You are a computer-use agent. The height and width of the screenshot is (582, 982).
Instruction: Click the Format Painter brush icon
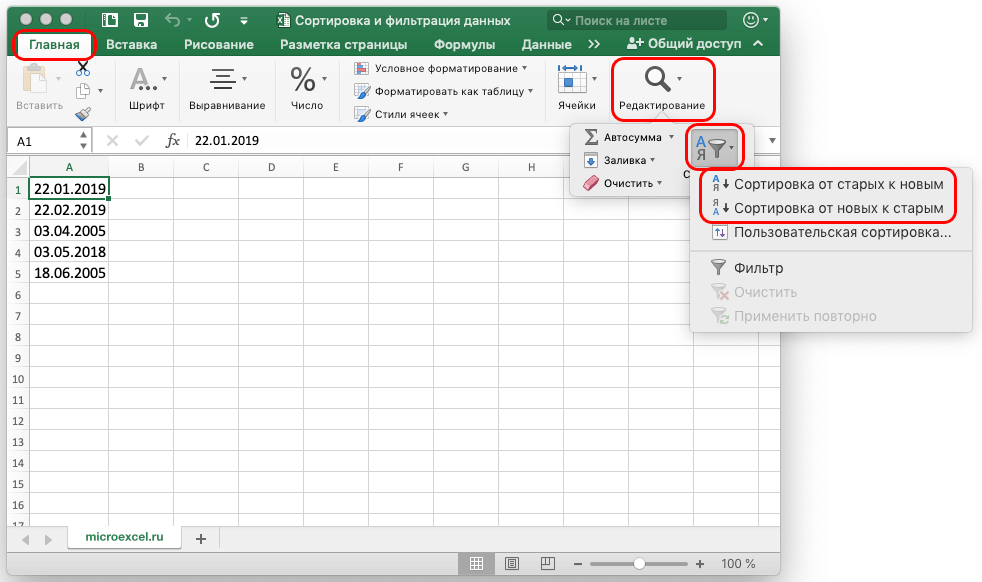point(83,114)
